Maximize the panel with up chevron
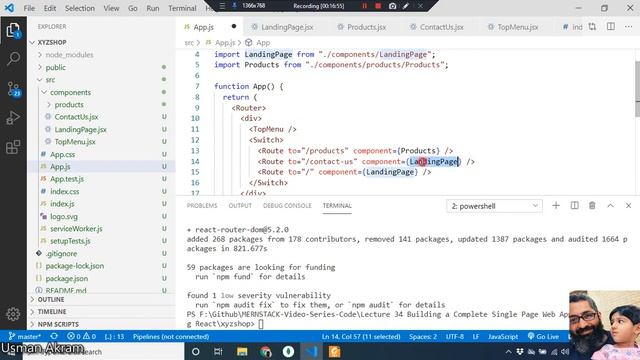This screenshot has height=360, width=640. tap(611, 206)
